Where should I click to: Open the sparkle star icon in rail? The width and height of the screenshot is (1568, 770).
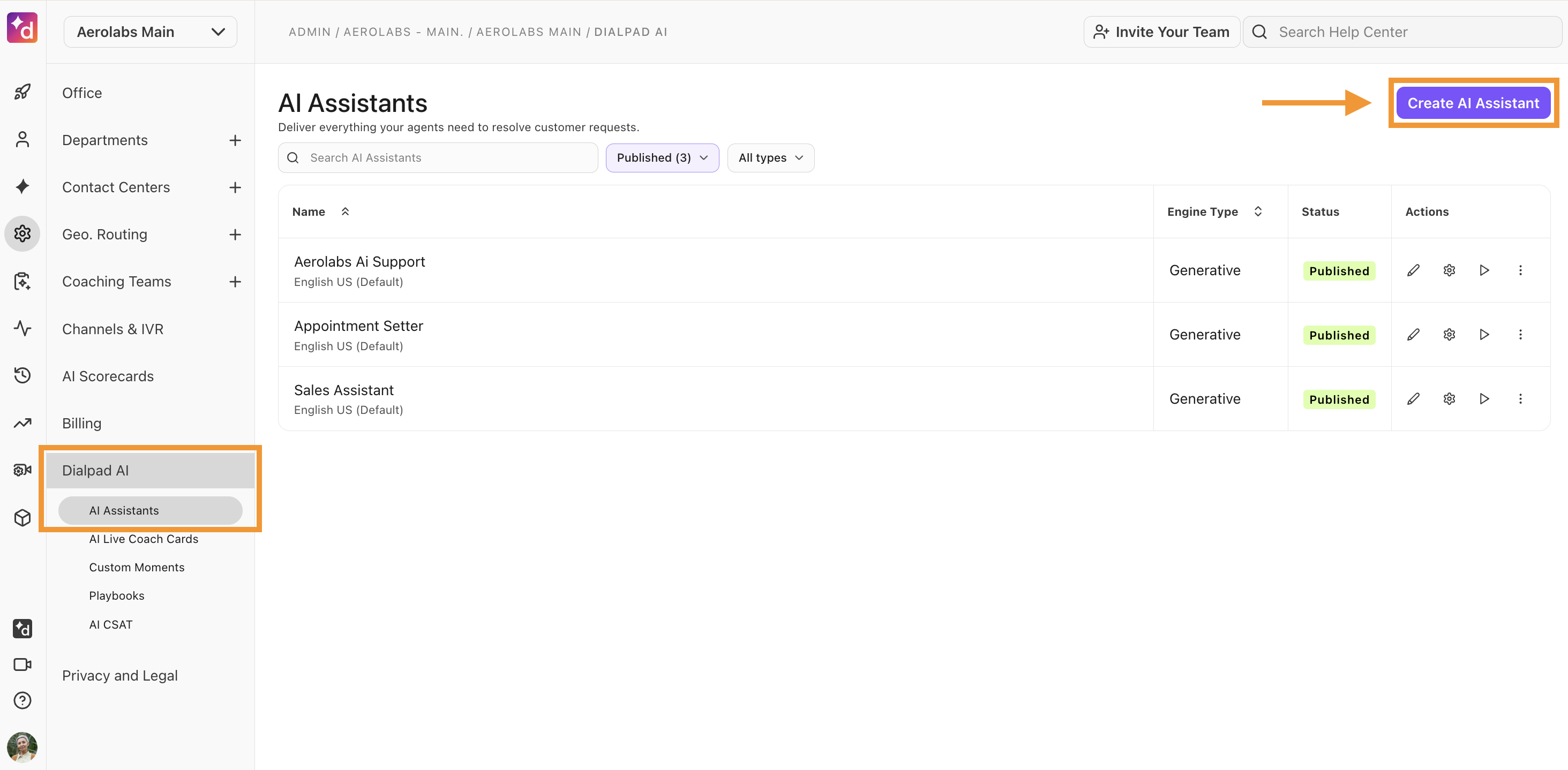pyautogui.click(x=22, y=186)
